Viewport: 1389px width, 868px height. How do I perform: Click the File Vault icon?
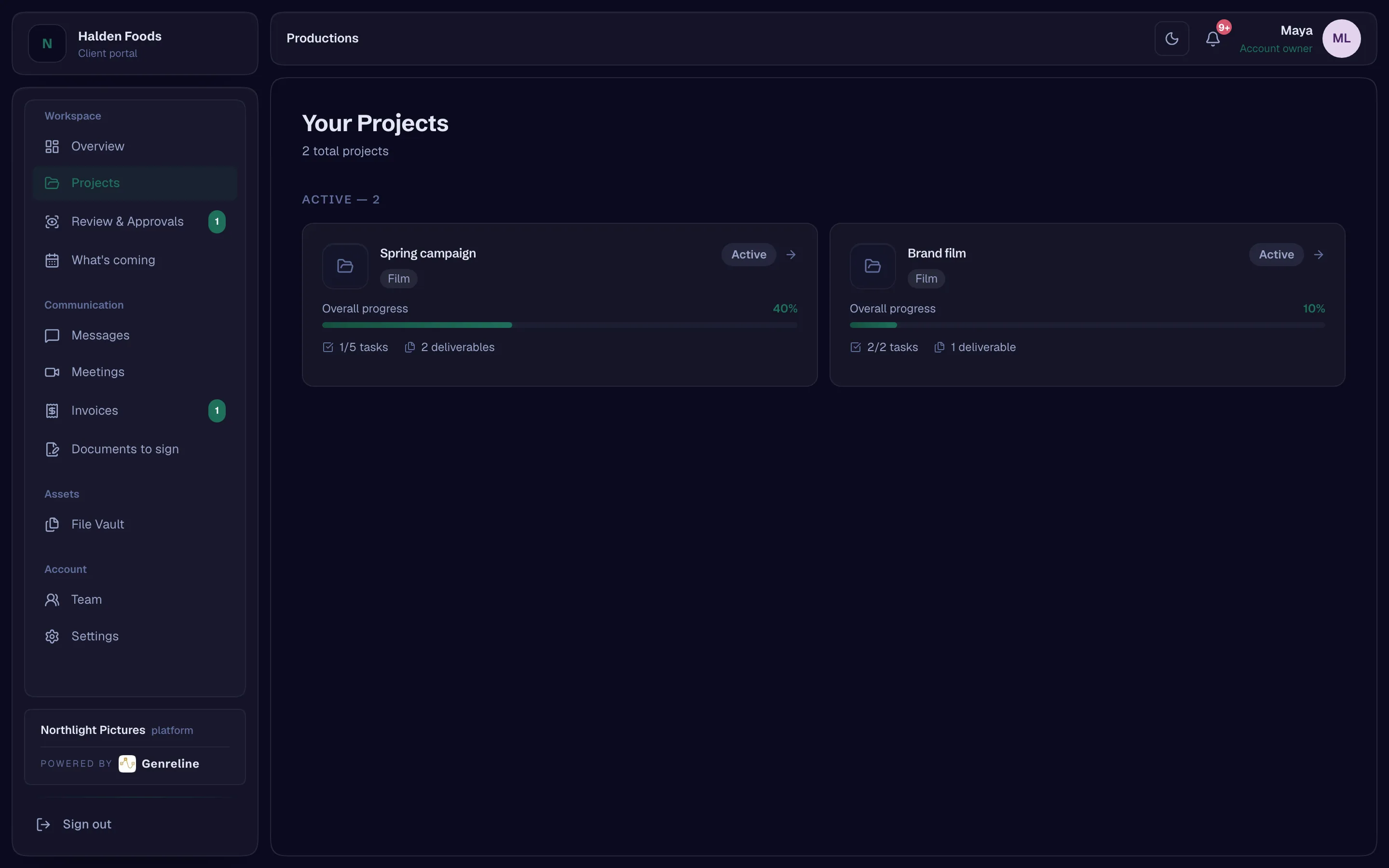tap(52, 524)
